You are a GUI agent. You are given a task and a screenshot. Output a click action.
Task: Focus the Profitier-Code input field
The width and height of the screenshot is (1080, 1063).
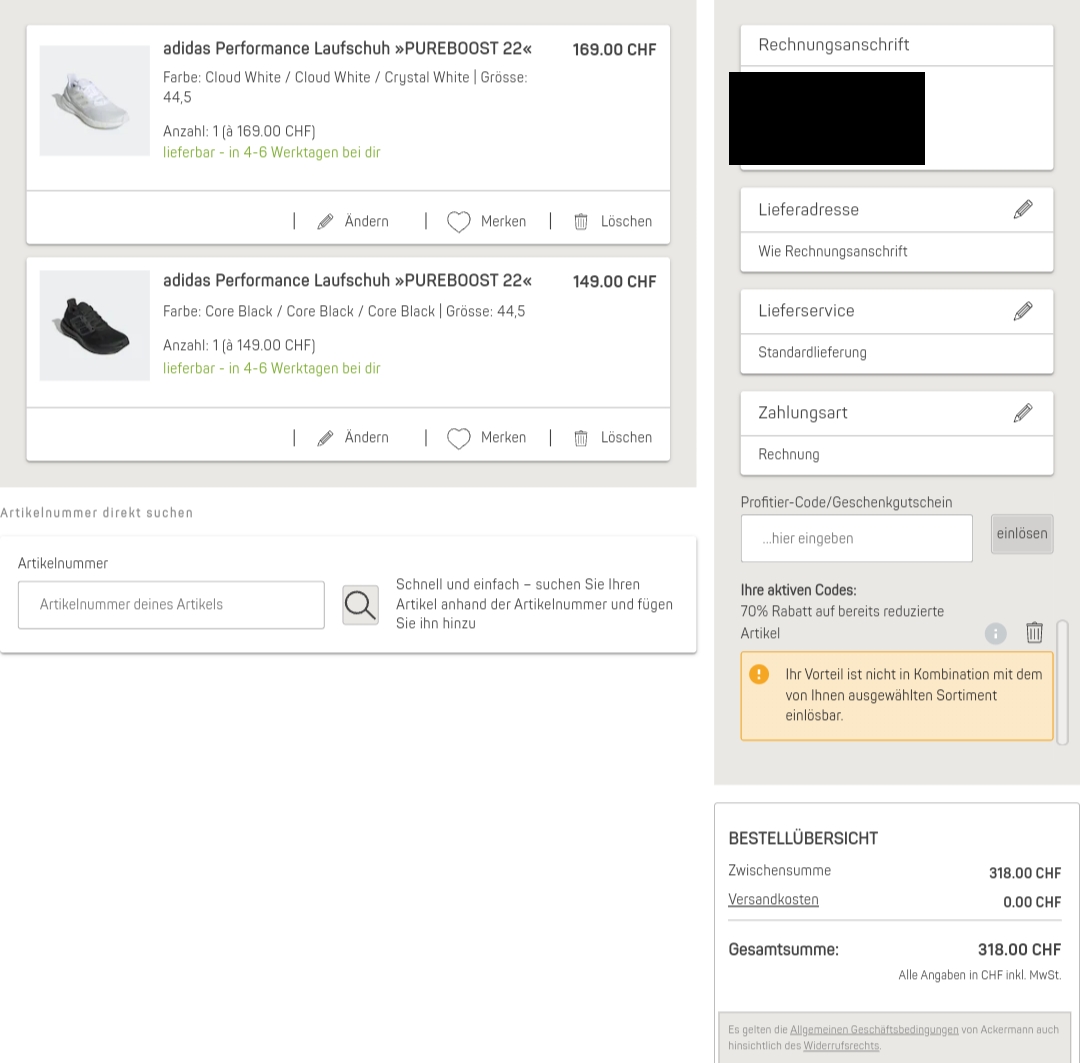856,538
